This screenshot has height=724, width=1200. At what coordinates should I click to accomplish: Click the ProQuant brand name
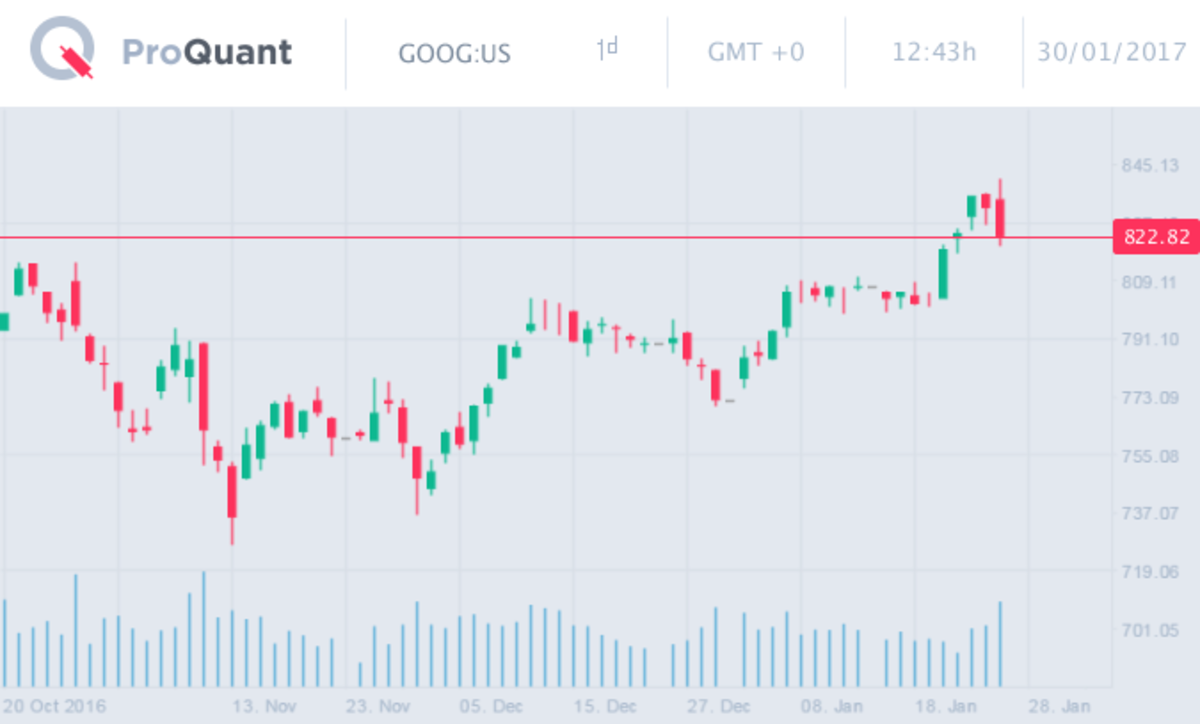[207, 52]
